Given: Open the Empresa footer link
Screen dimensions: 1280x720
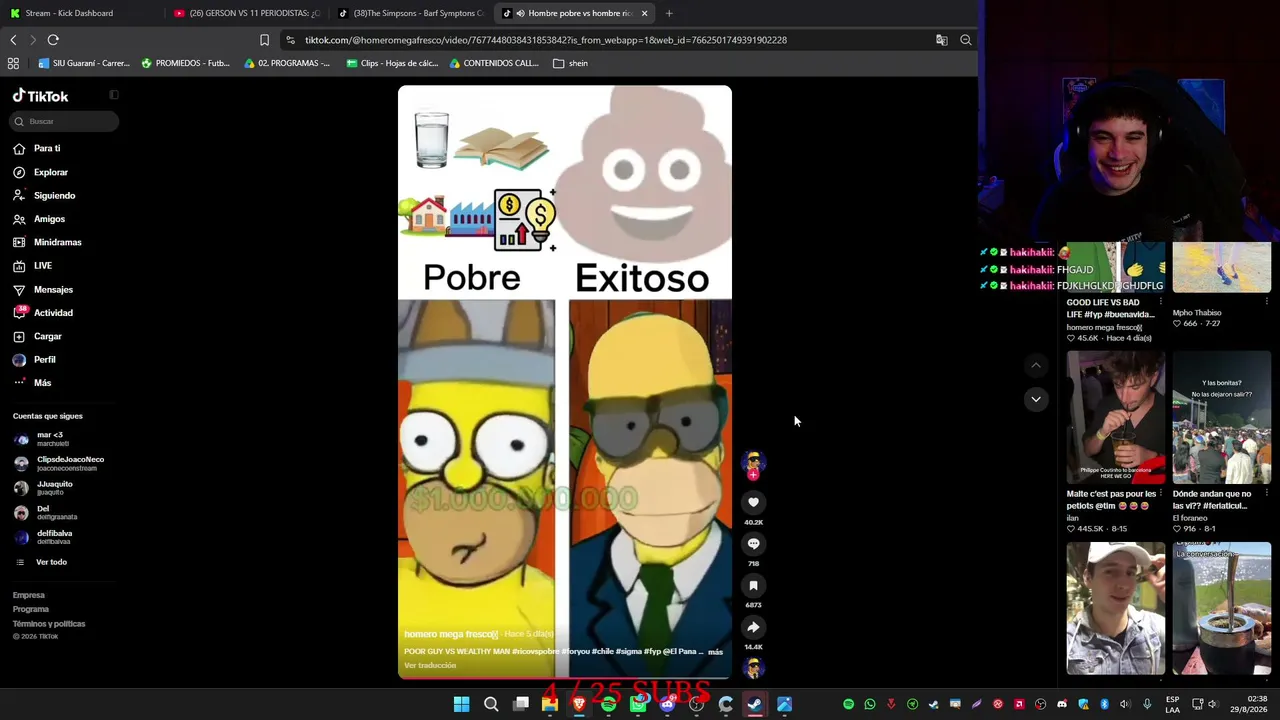Looking at the screenshot, I should pyautogui.click(x=29, y=595).
